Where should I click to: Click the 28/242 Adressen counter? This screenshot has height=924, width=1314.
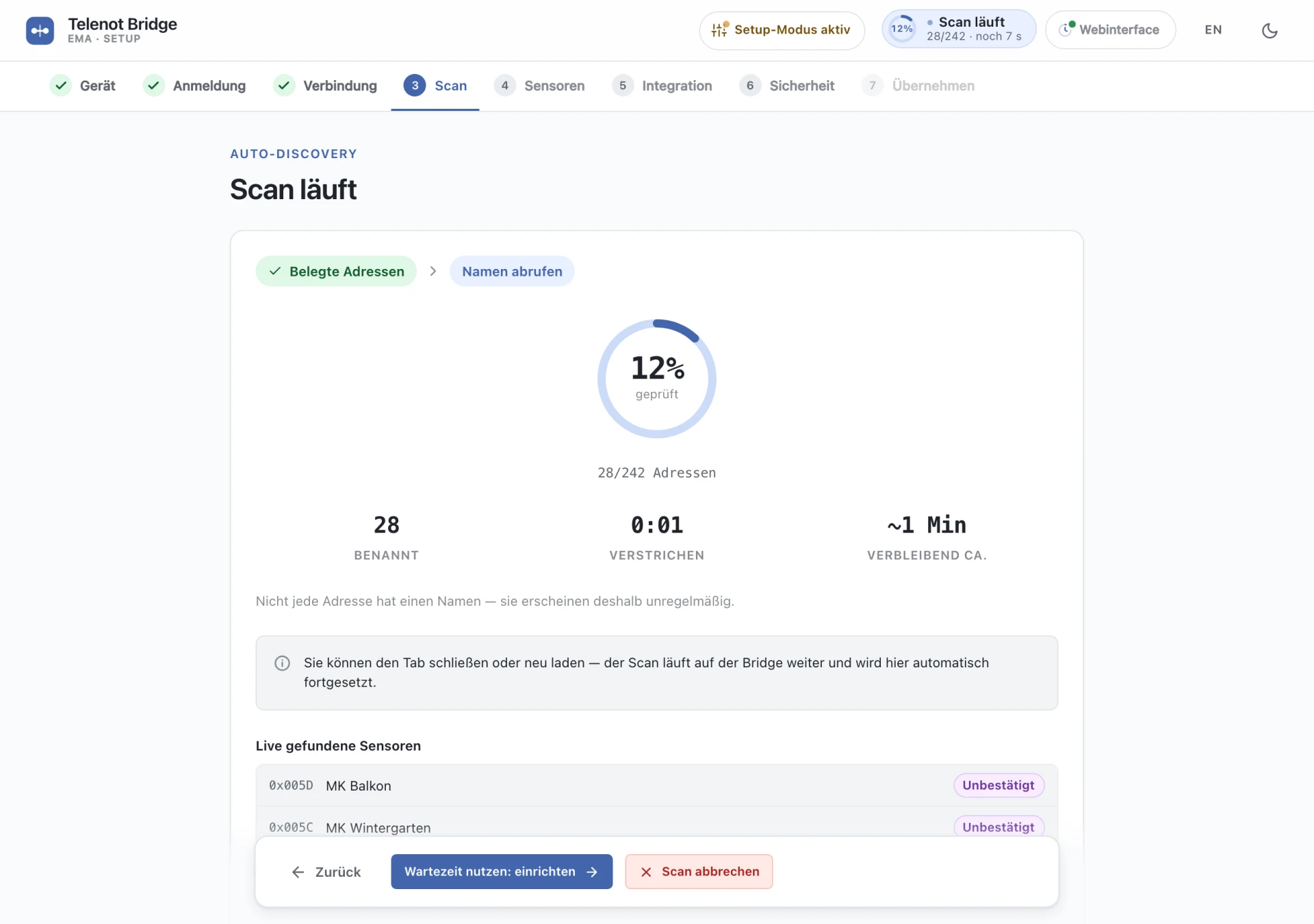tap(657, 473)
